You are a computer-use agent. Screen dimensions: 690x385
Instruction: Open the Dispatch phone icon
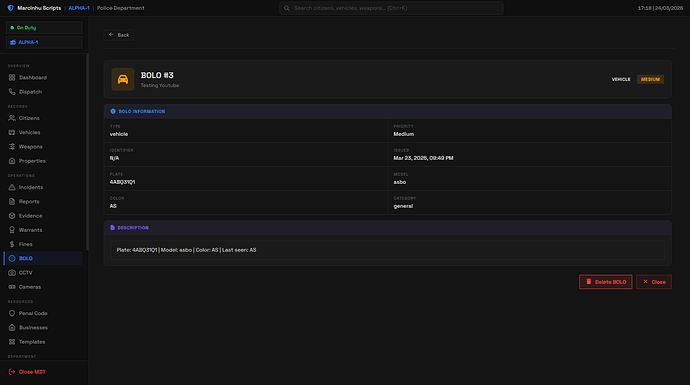pos(12,92)
